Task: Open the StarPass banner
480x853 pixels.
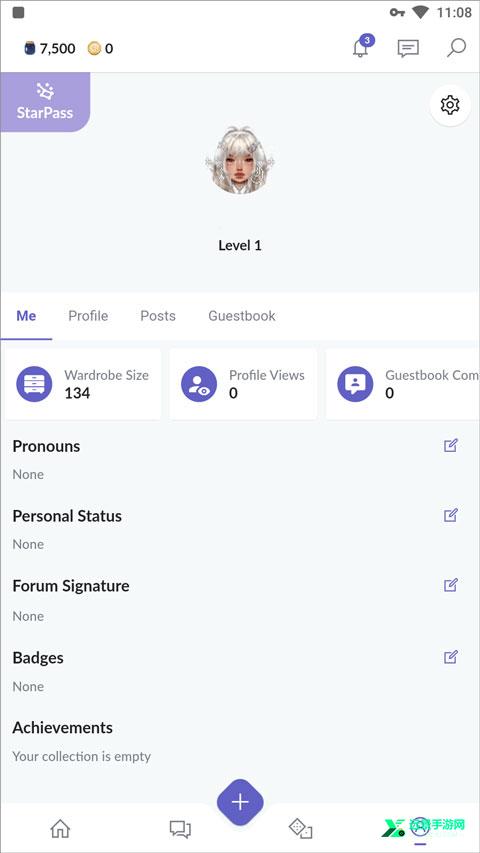Action: [45, 102]
